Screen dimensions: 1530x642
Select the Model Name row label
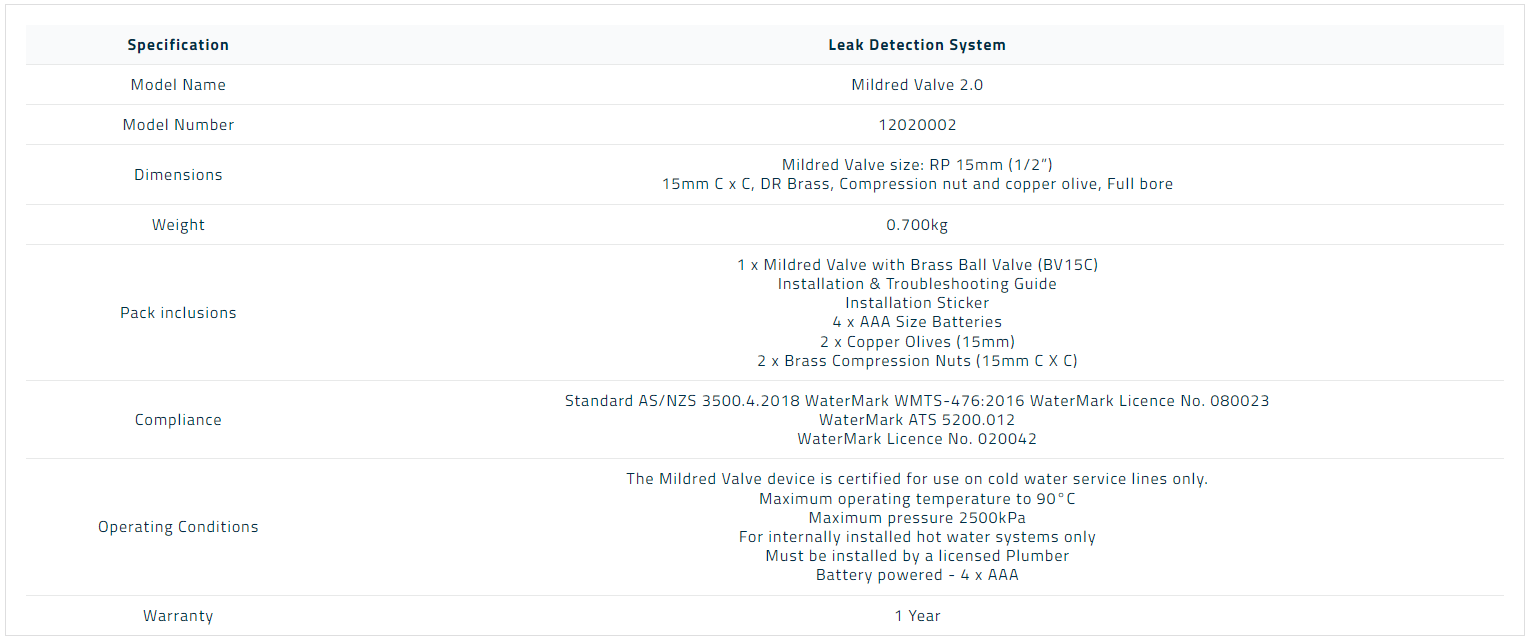coord(178,85)
